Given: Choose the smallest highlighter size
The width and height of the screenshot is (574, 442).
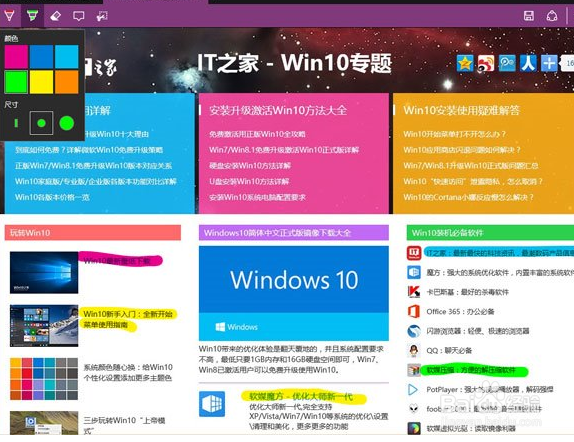Looking at the screenshot, I should click(16, 123).
